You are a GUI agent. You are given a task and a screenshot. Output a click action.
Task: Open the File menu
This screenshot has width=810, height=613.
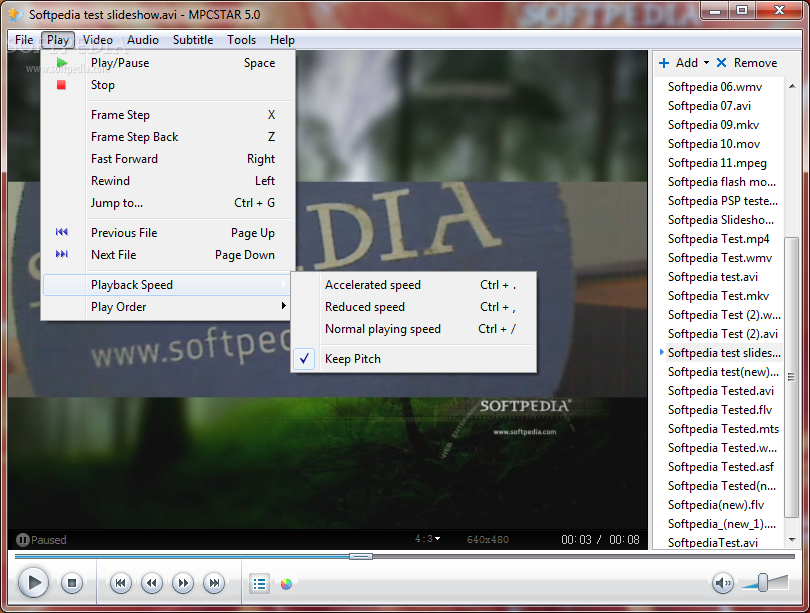pos(24,40)
